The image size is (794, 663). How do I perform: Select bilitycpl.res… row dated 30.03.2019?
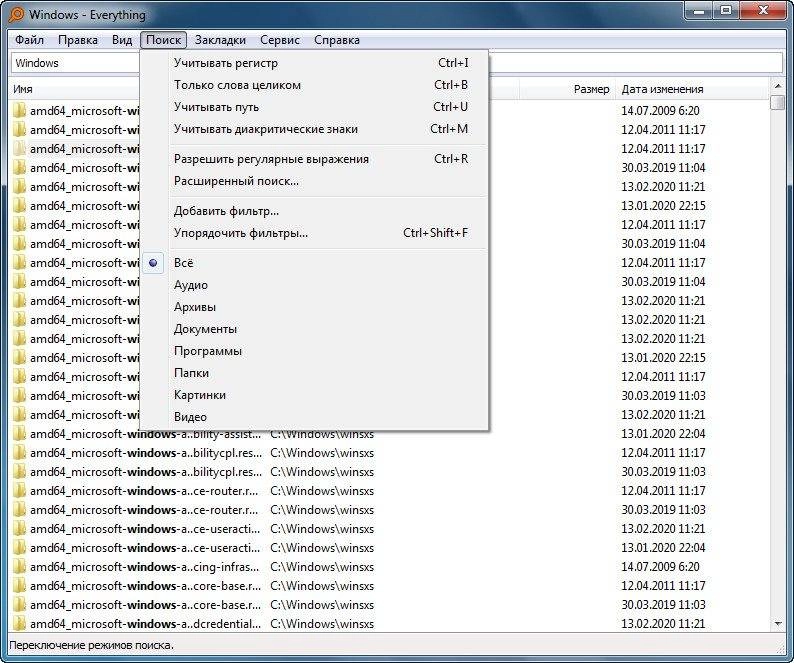(390, 472)
